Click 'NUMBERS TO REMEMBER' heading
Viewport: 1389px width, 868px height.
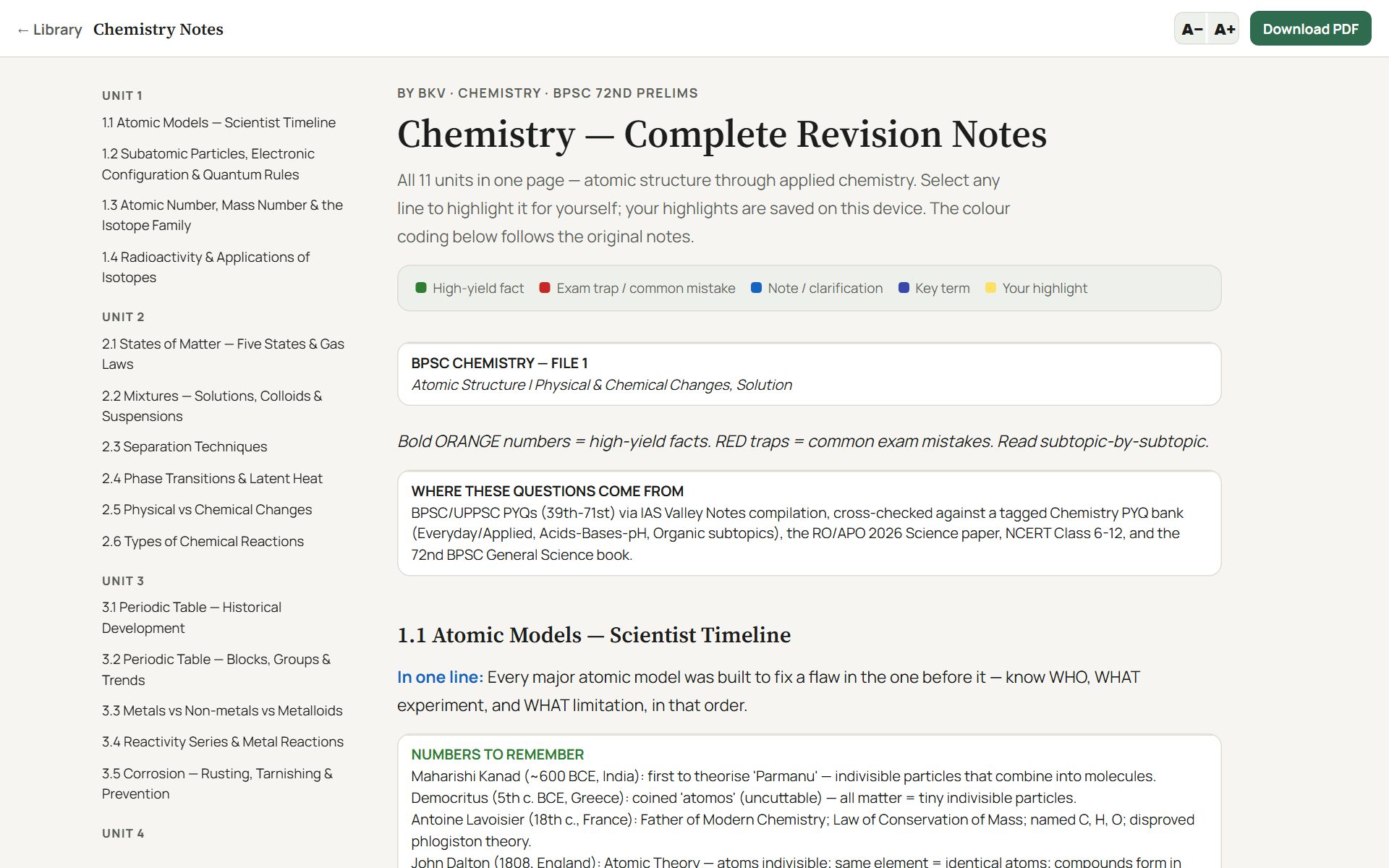[x=498, y=754]
